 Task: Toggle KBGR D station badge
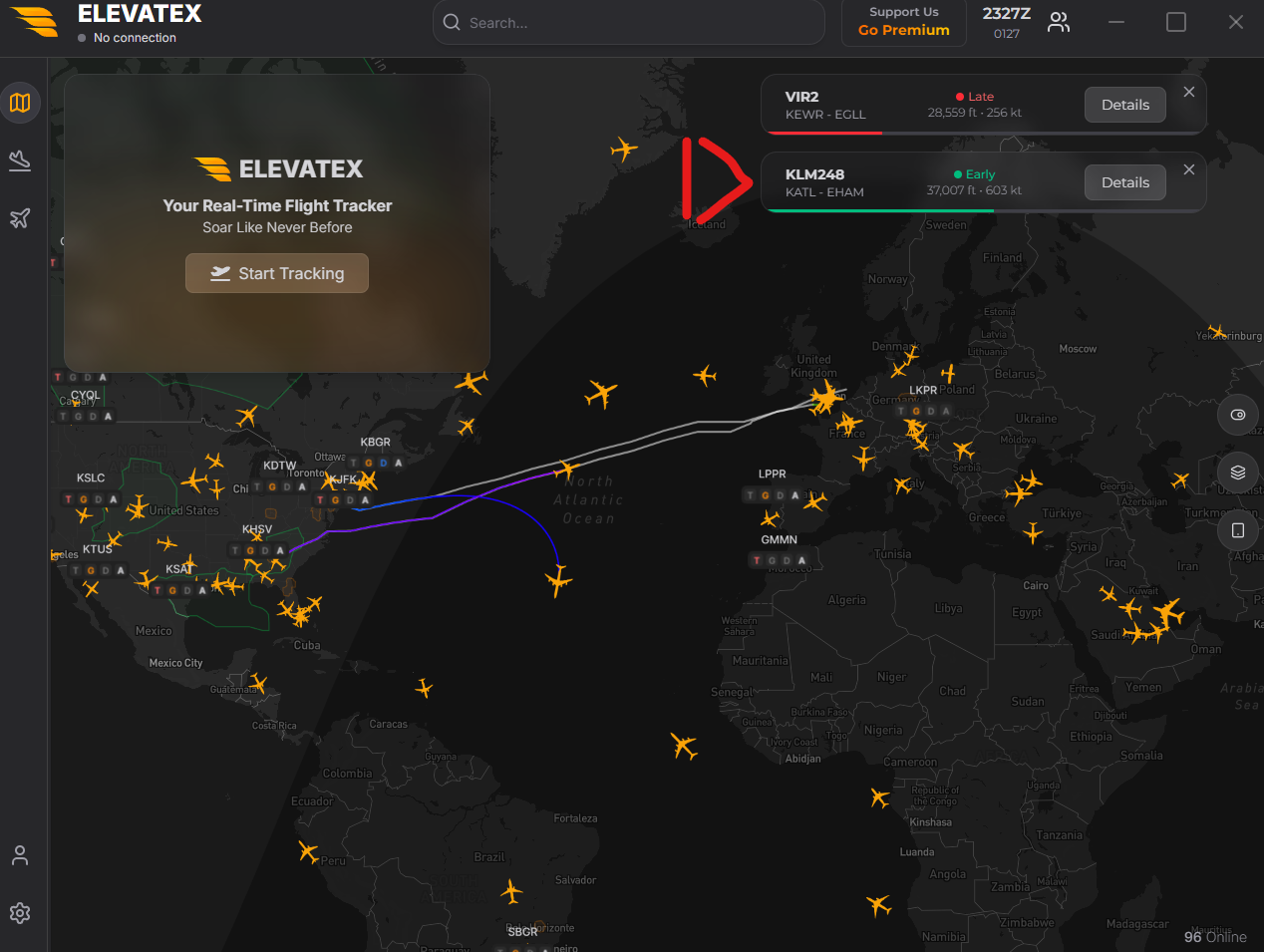pyautogui.click(x=383, y=463)
